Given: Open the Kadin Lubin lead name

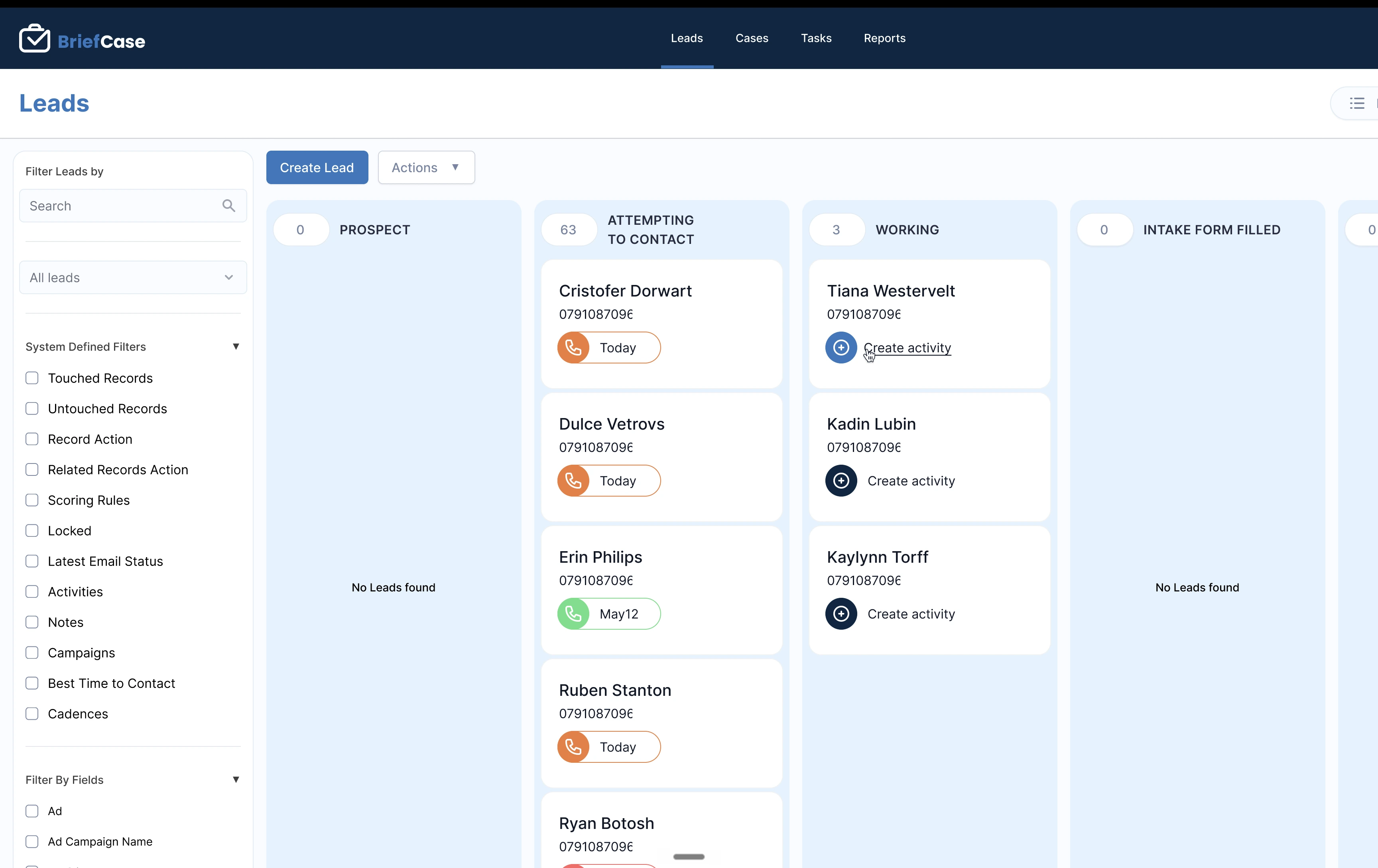Looking at the screenshot, I should coord(871,424).
